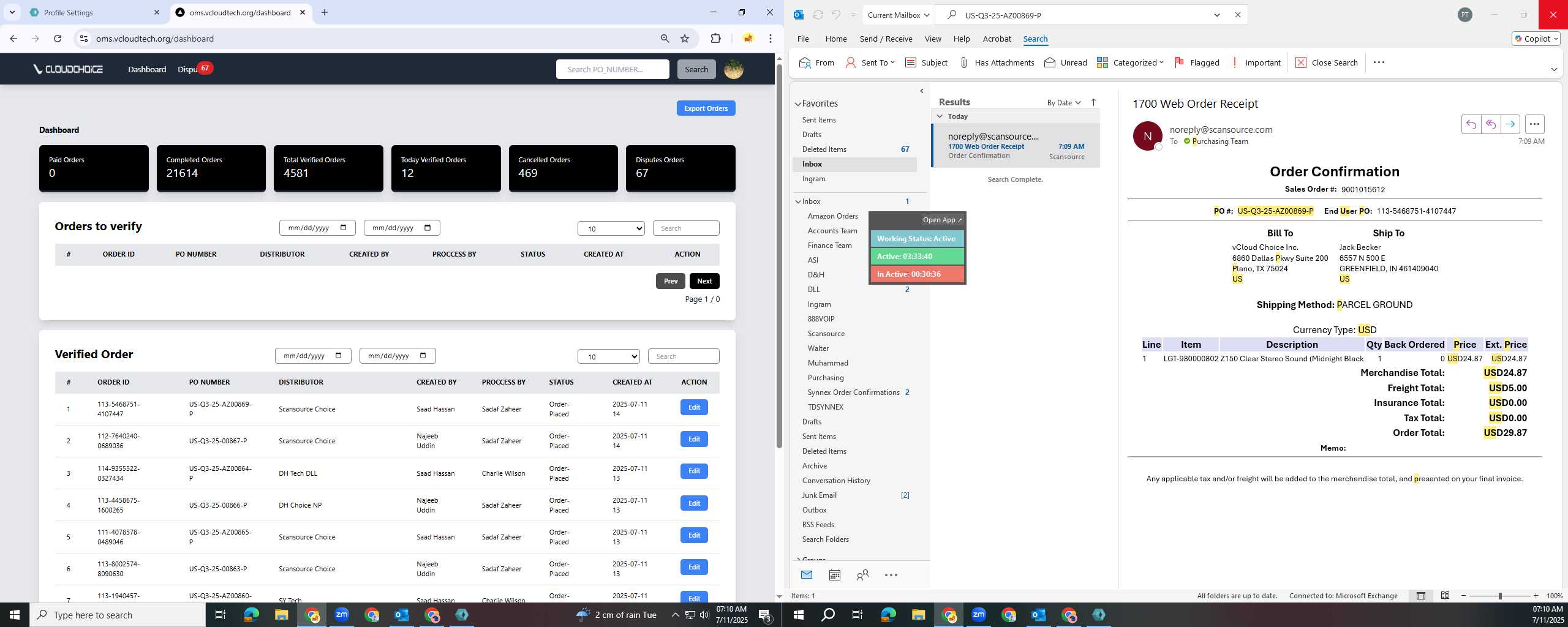Image resolution: width=1568 pixels, height=627 pixels.
Task: Bookmark the page with the star icon
Action: pos(685,39)
